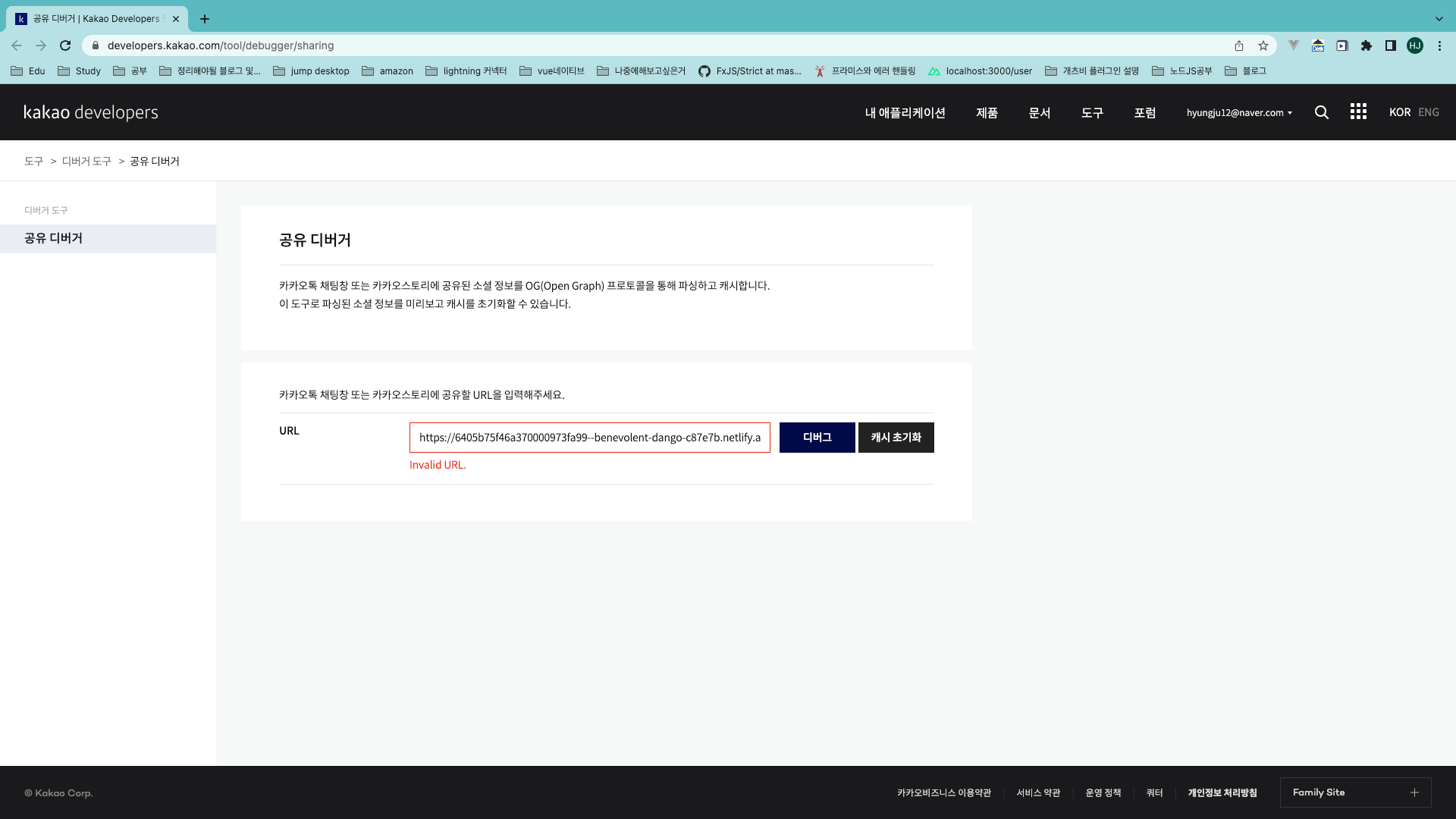Click the 캐시 초기화 button
The width and height of the screenshot is (1456, 819).
896,438
